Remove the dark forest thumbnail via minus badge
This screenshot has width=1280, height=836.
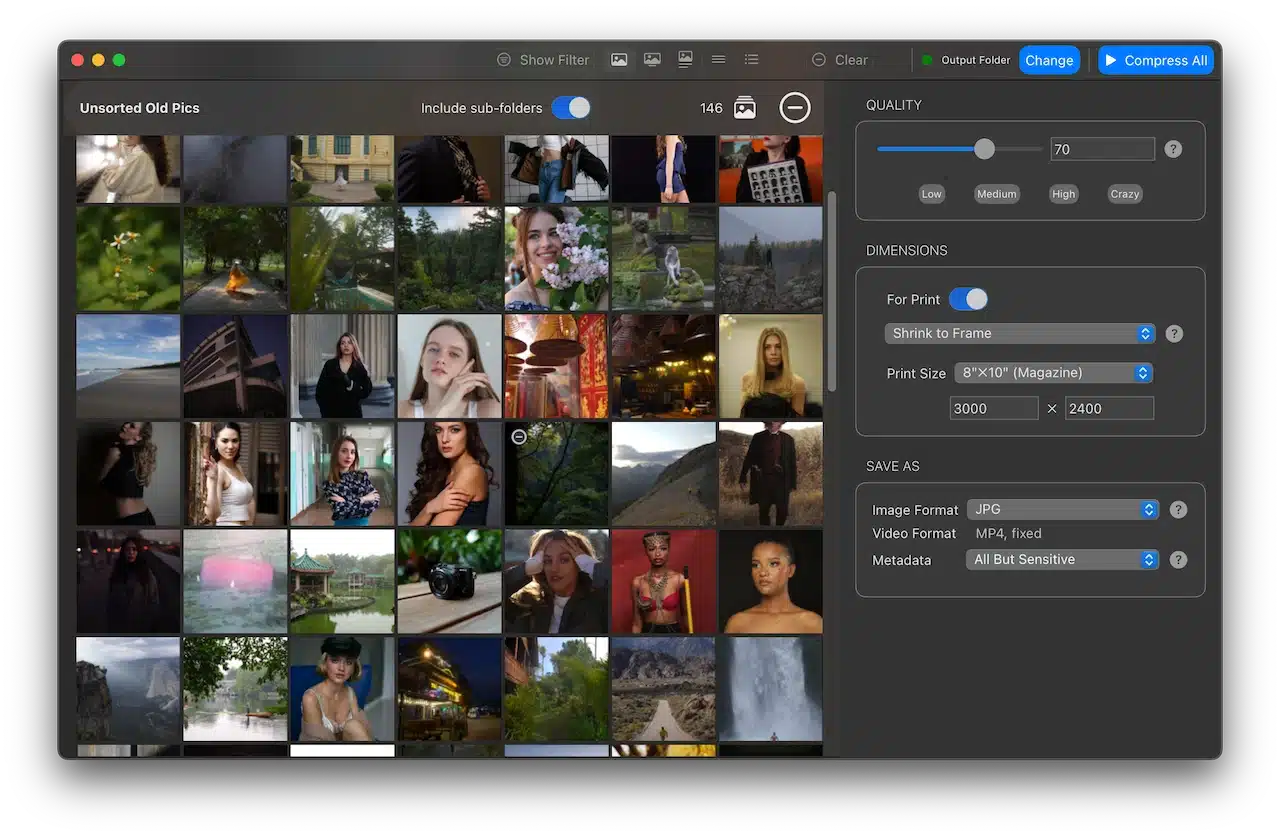518,436
